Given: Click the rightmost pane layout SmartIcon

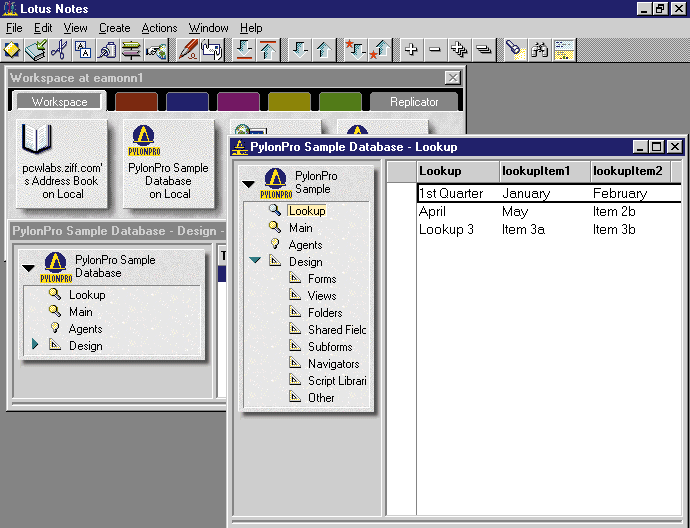Looking at the screenshot, I should coord(564,49).
